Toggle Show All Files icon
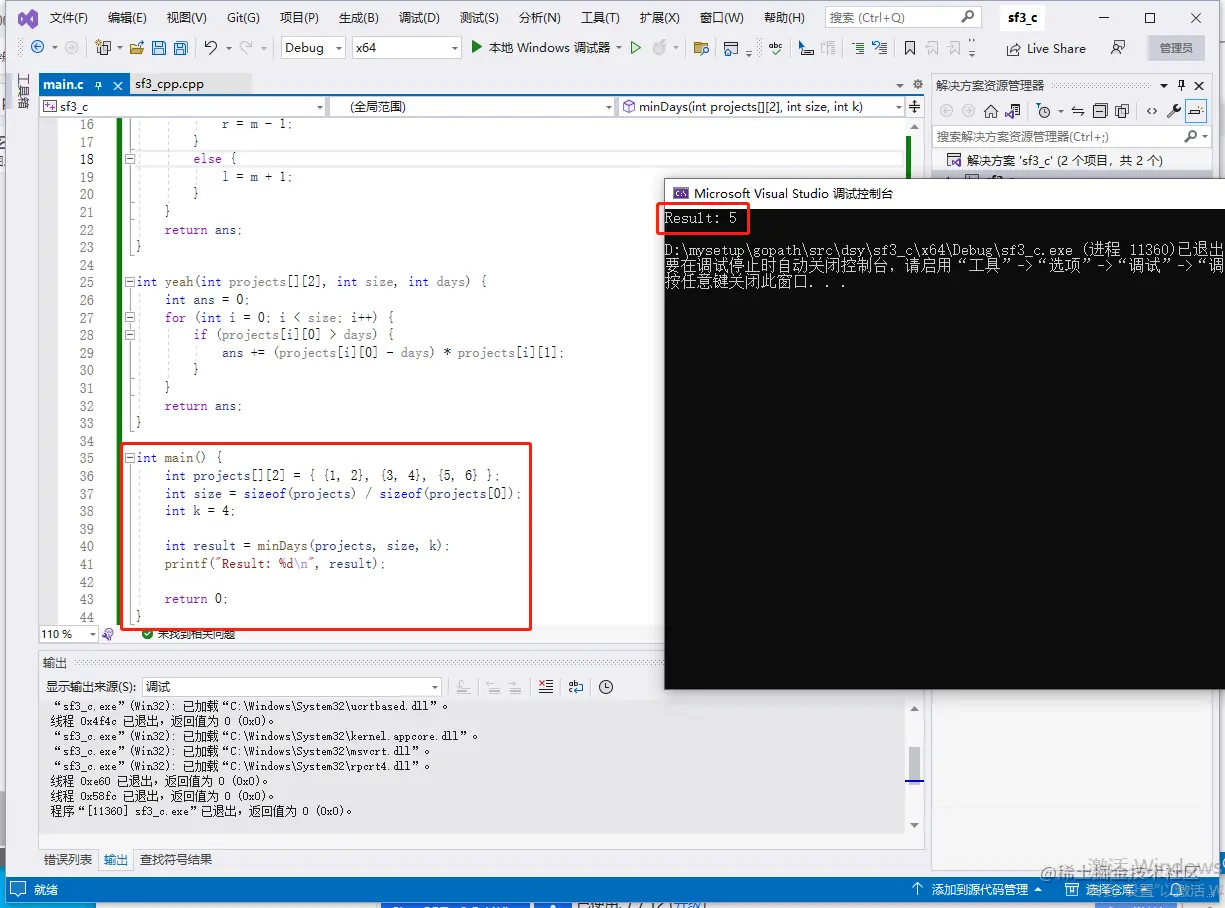Viewport: 1225px width, 908px height. click(1122, 111)
